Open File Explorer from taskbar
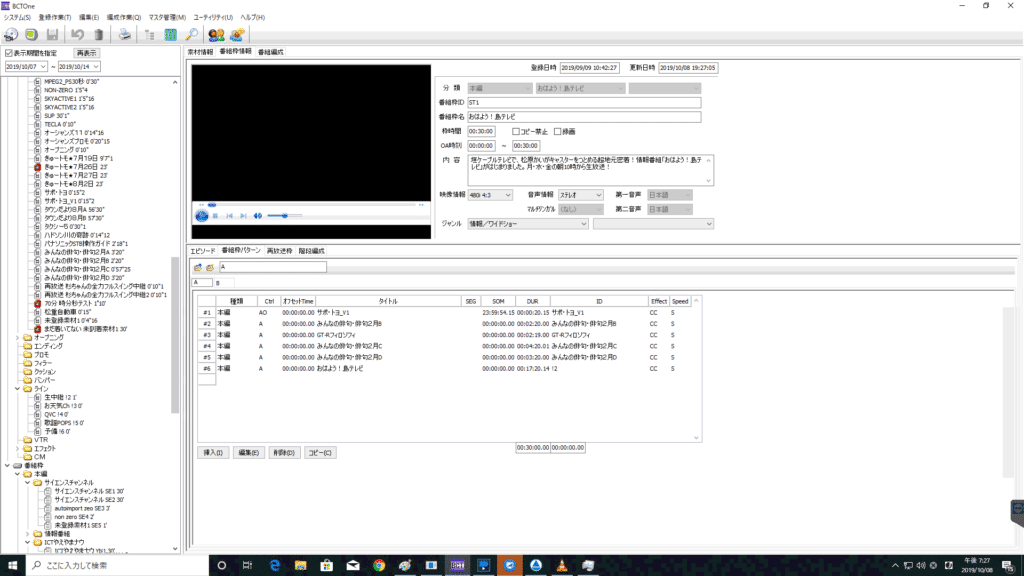The image size is (1024, 576). [x=300, y=566]
